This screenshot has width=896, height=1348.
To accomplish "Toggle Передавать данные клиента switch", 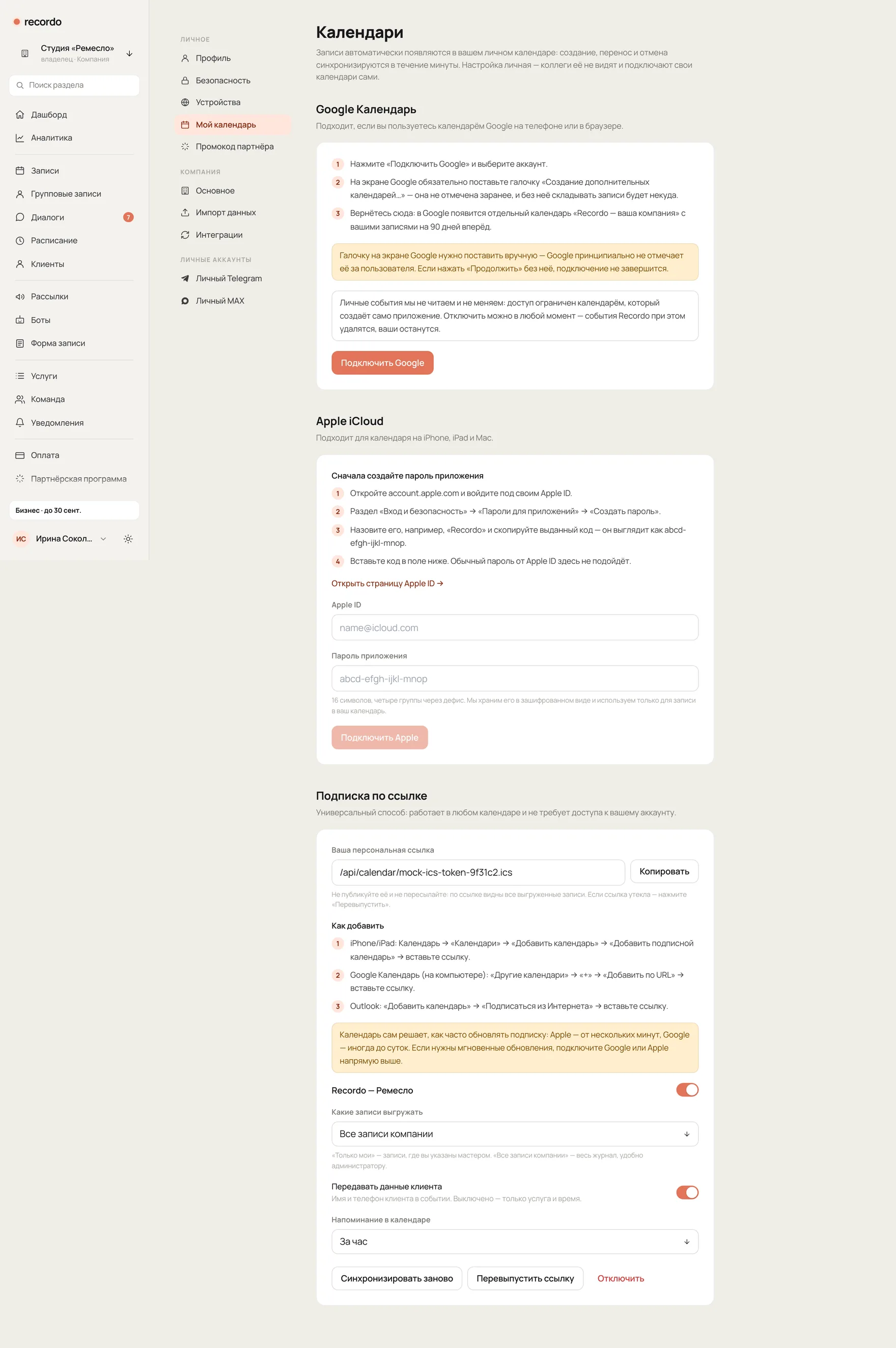I will [687, 1192].
